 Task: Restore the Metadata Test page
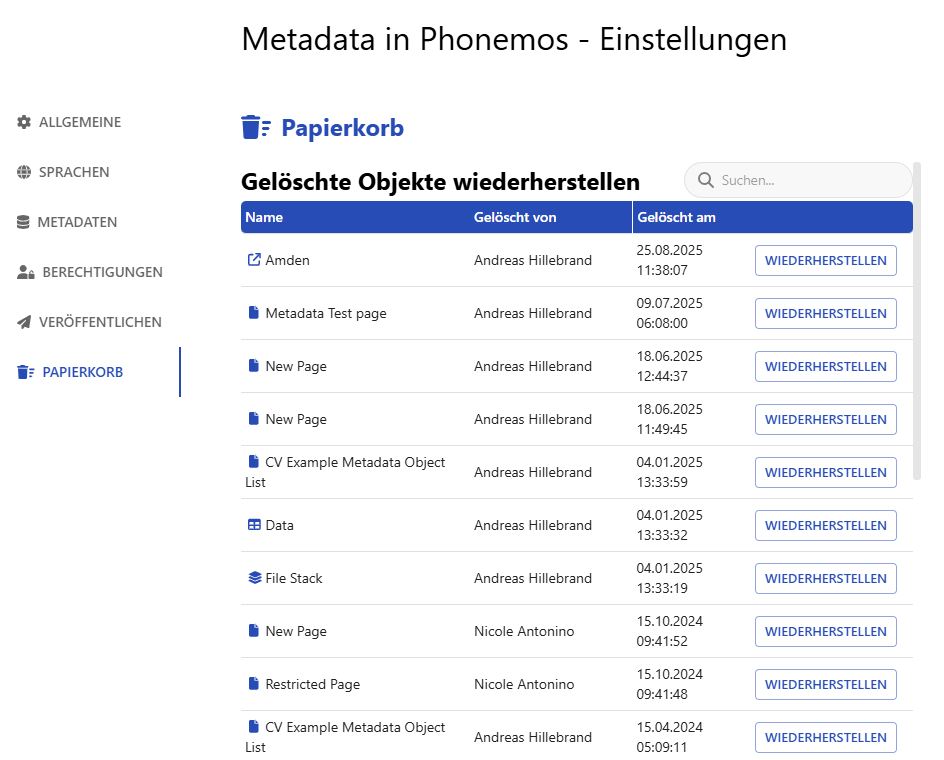pyautogui.click(x=825, y=313)
